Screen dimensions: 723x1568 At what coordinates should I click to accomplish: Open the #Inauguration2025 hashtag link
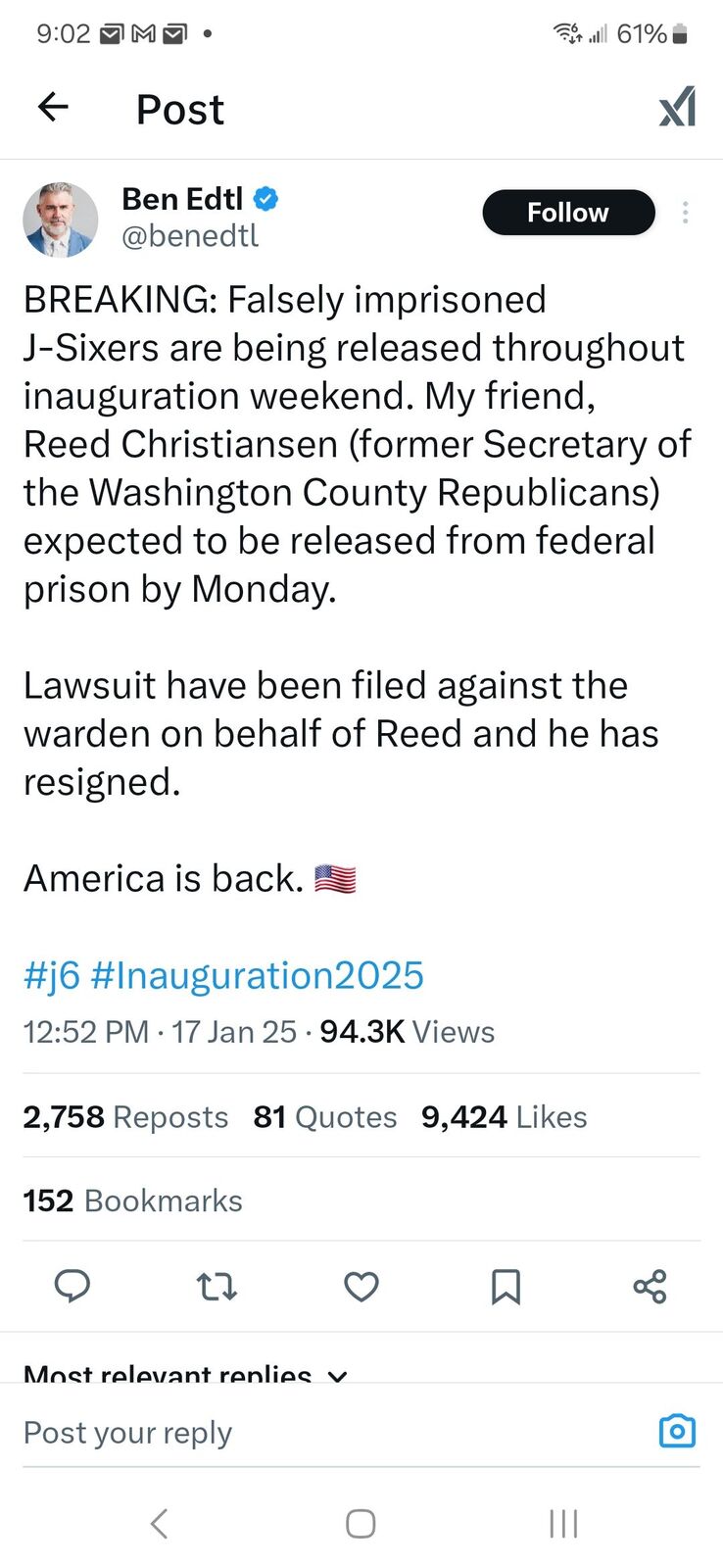(257, 976)
